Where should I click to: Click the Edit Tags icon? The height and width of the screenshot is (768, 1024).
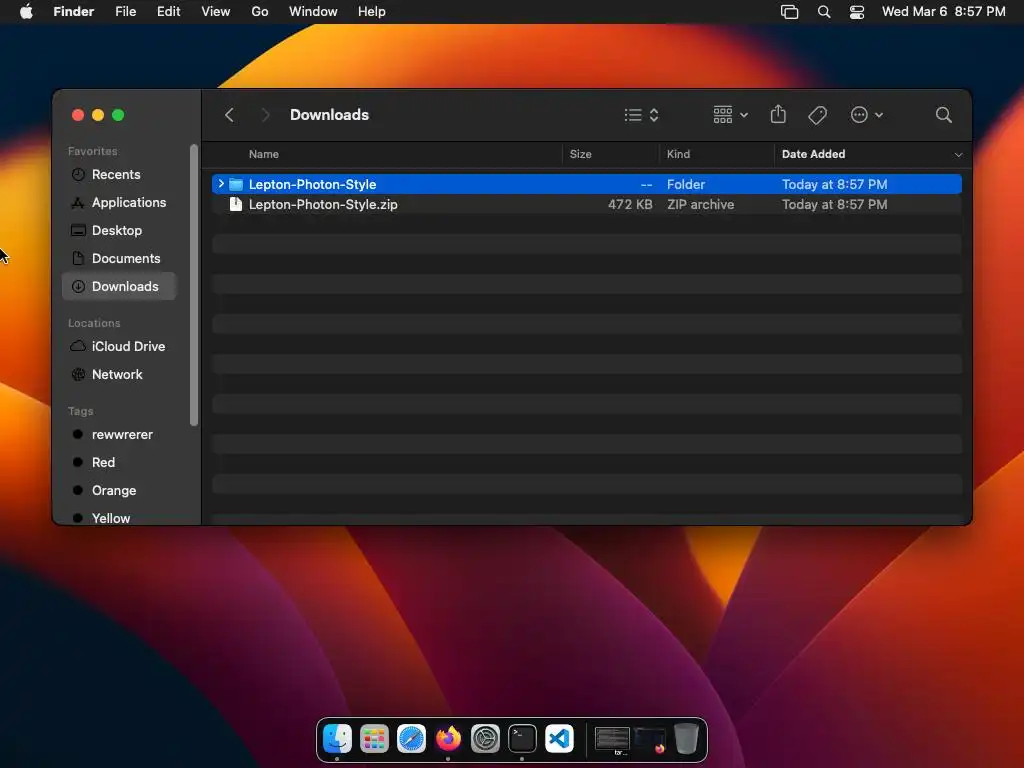[x=817, y=115]
